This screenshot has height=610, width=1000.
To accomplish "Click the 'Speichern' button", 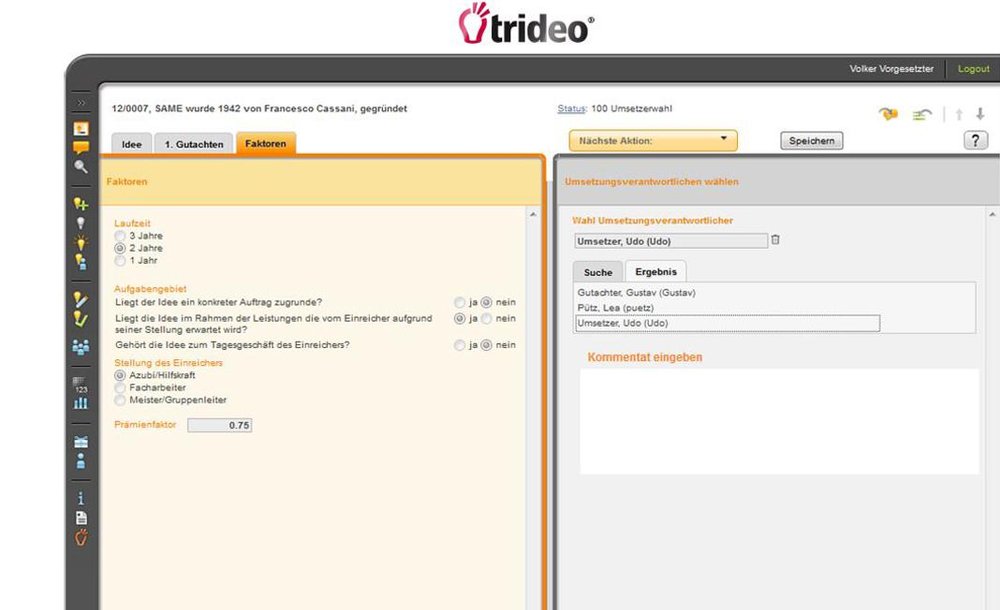I will point(812,140).
